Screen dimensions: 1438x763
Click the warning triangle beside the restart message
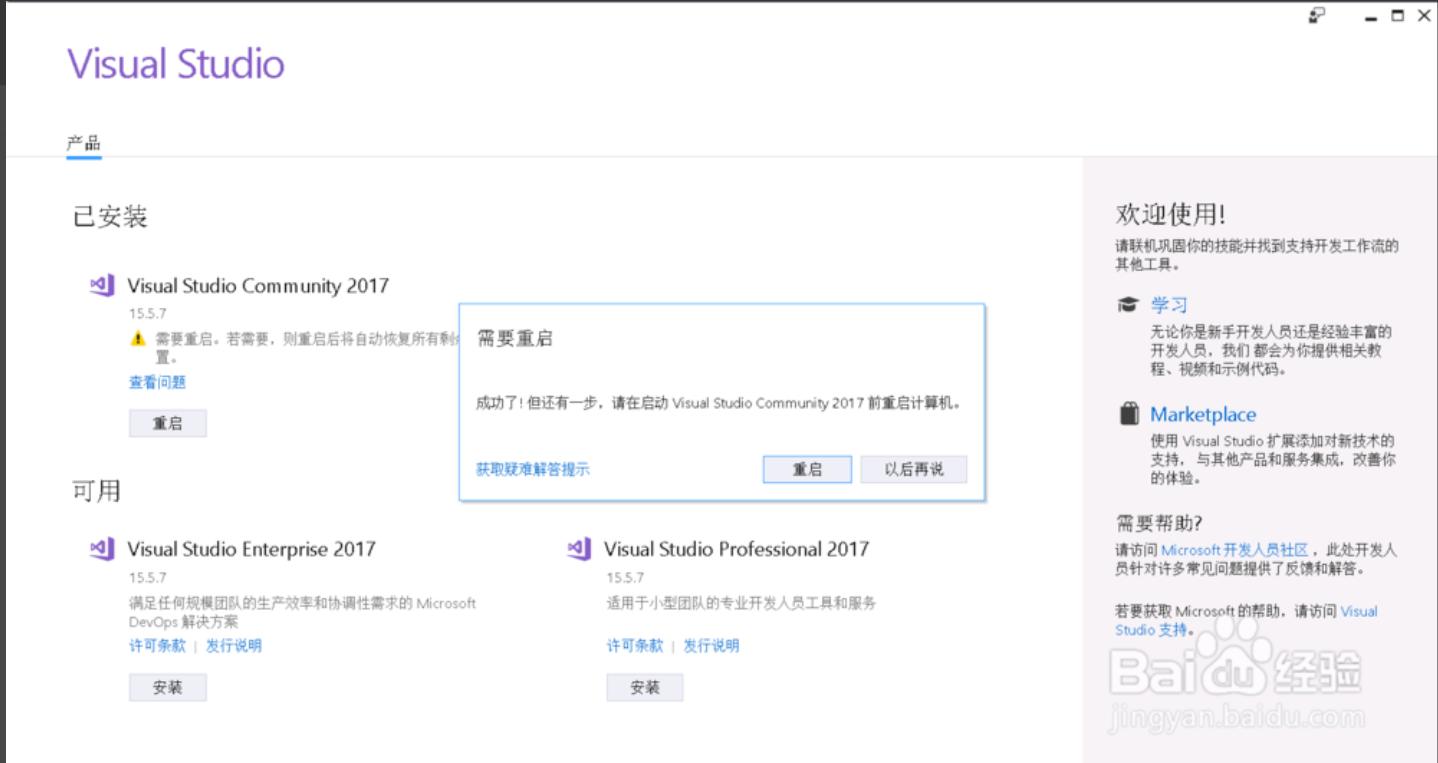(138, 338)
